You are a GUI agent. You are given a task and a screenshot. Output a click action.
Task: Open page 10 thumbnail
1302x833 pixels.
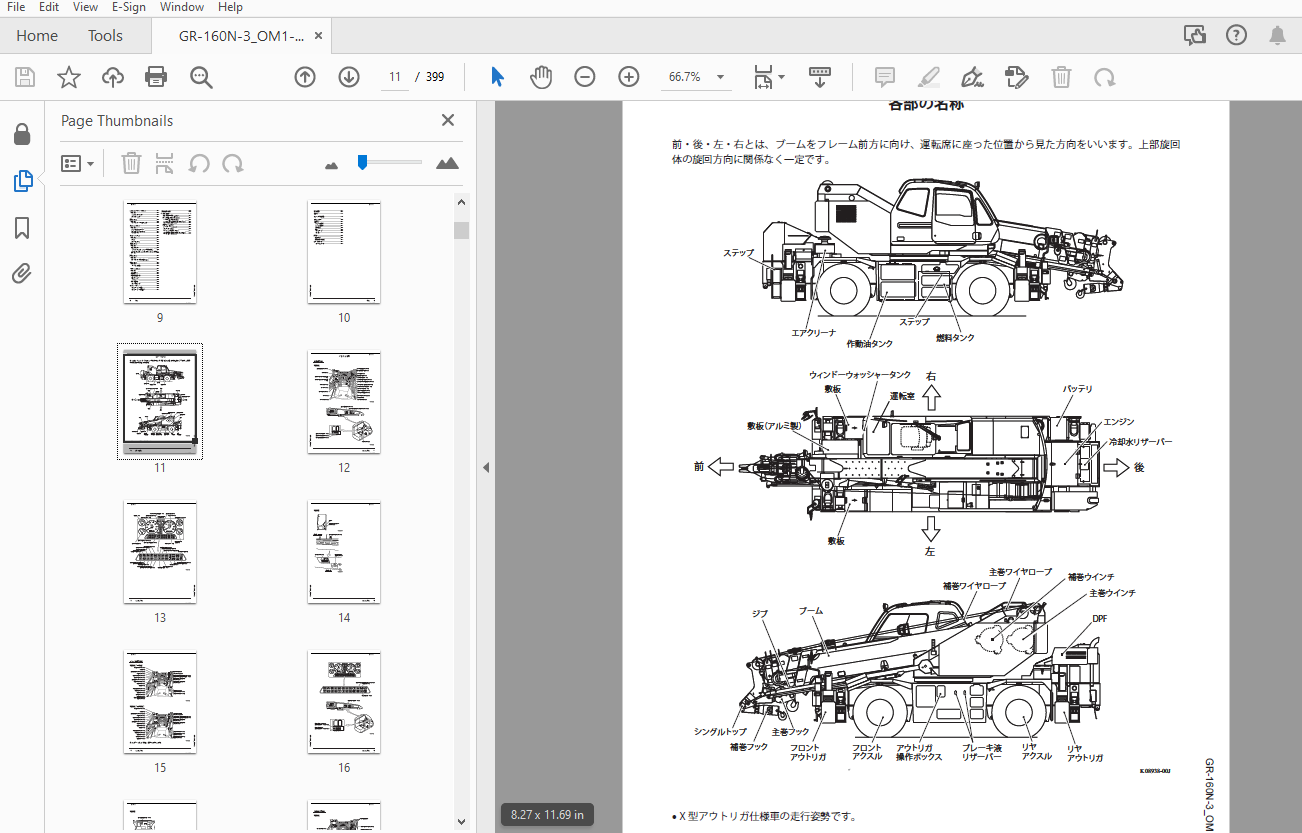[344, 252]
